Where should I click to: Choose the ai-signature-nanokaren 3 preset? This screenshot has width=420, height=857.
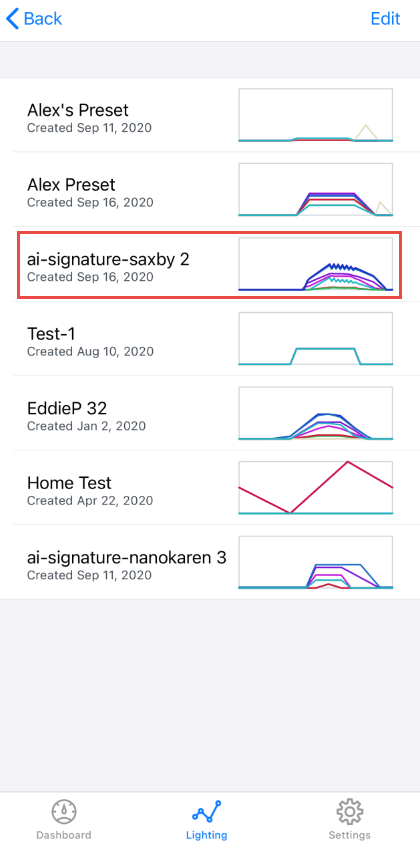[210, 562]
